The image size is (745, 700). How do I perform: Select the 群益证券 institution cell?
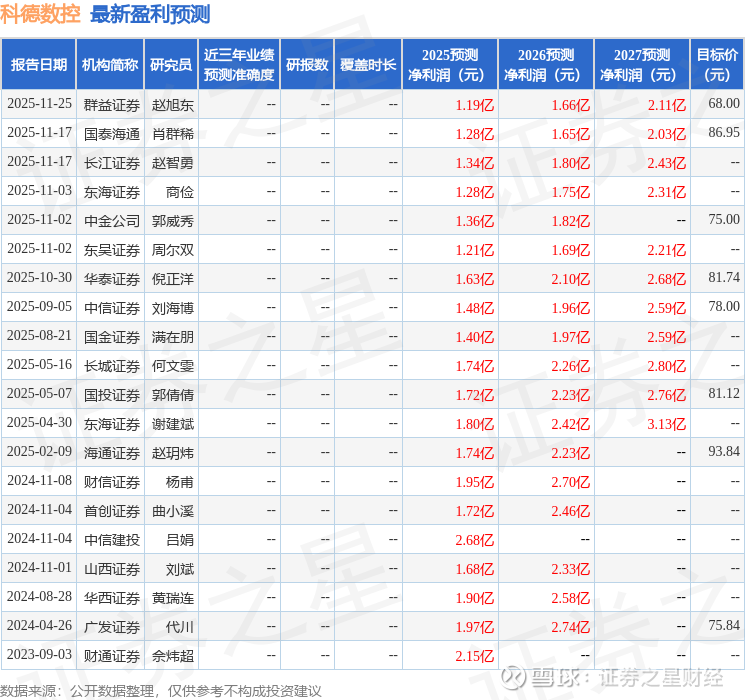[112, 105]
